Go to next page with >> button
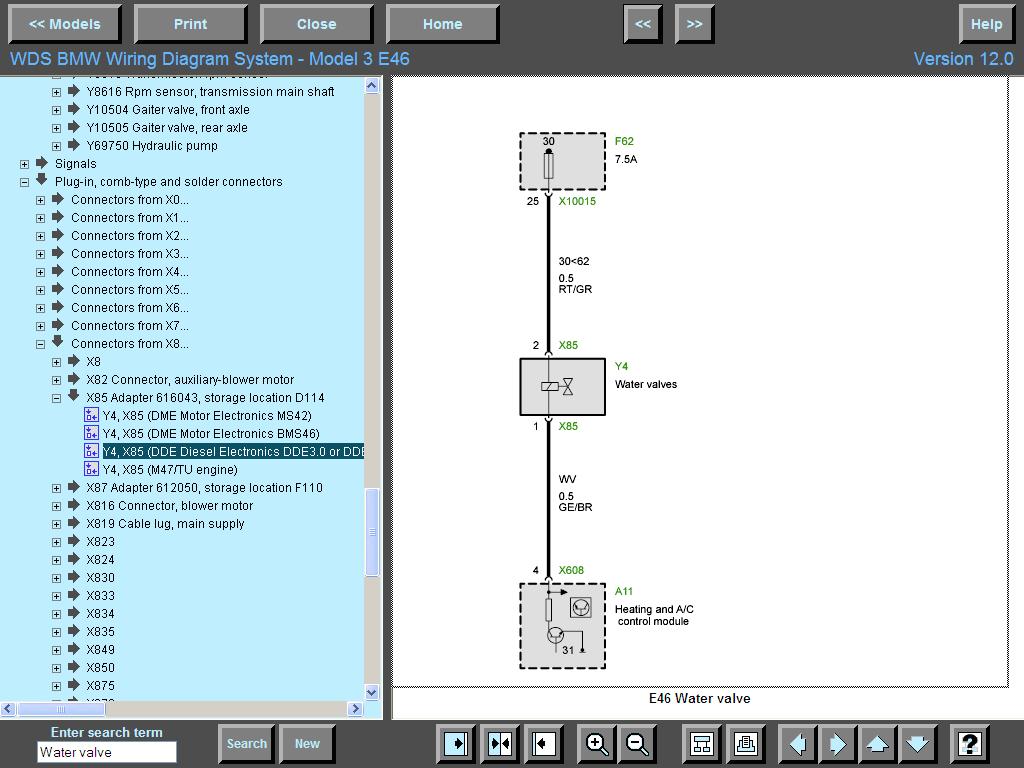 [x=694, y=24]
